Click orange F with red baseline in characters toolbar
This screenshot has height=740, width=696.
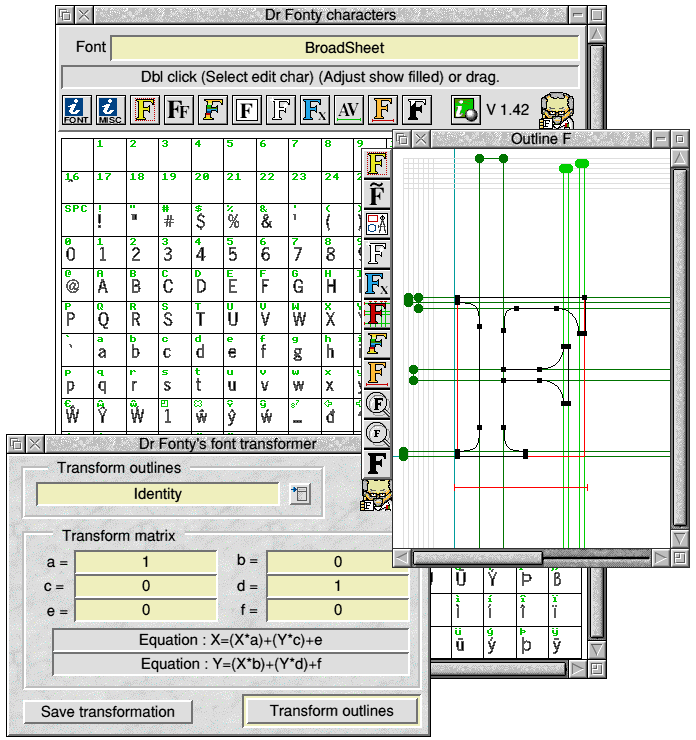(382, 110)
